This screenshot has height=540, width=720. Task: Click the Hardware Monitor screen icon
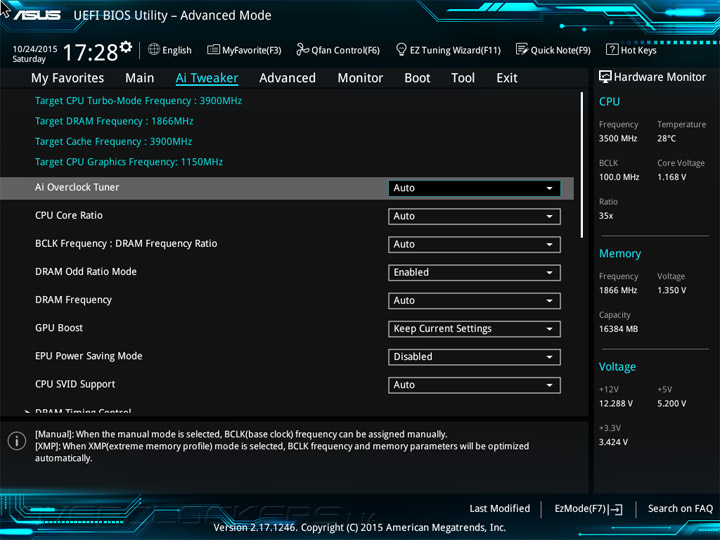pyautogui.click(x=605, y=77)
